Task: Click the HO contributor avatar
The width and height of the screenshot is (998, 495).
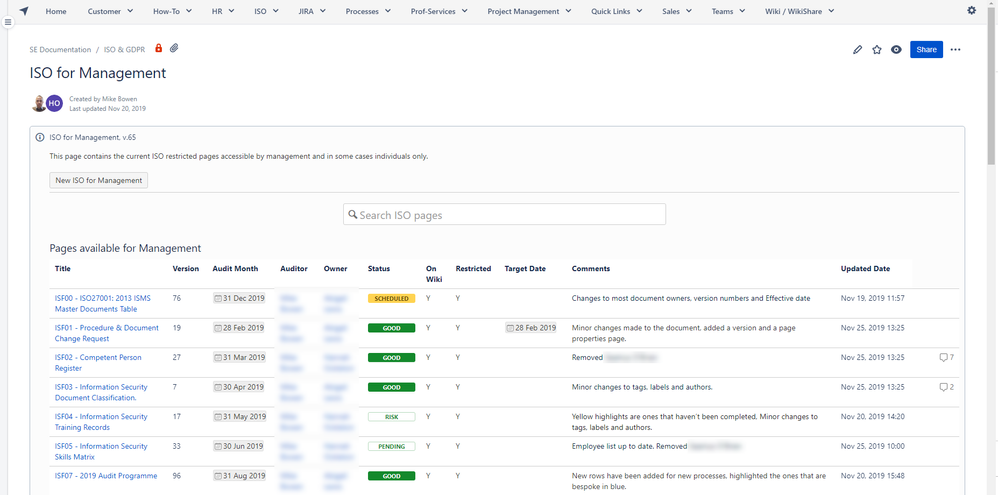Action: 54,103
